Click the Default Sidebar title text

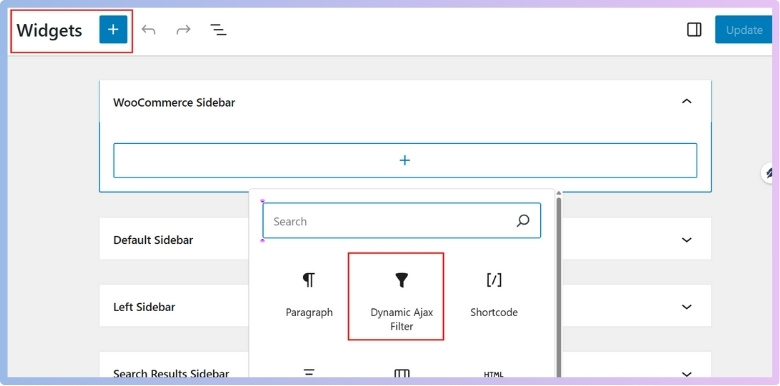tap(153, 240)
